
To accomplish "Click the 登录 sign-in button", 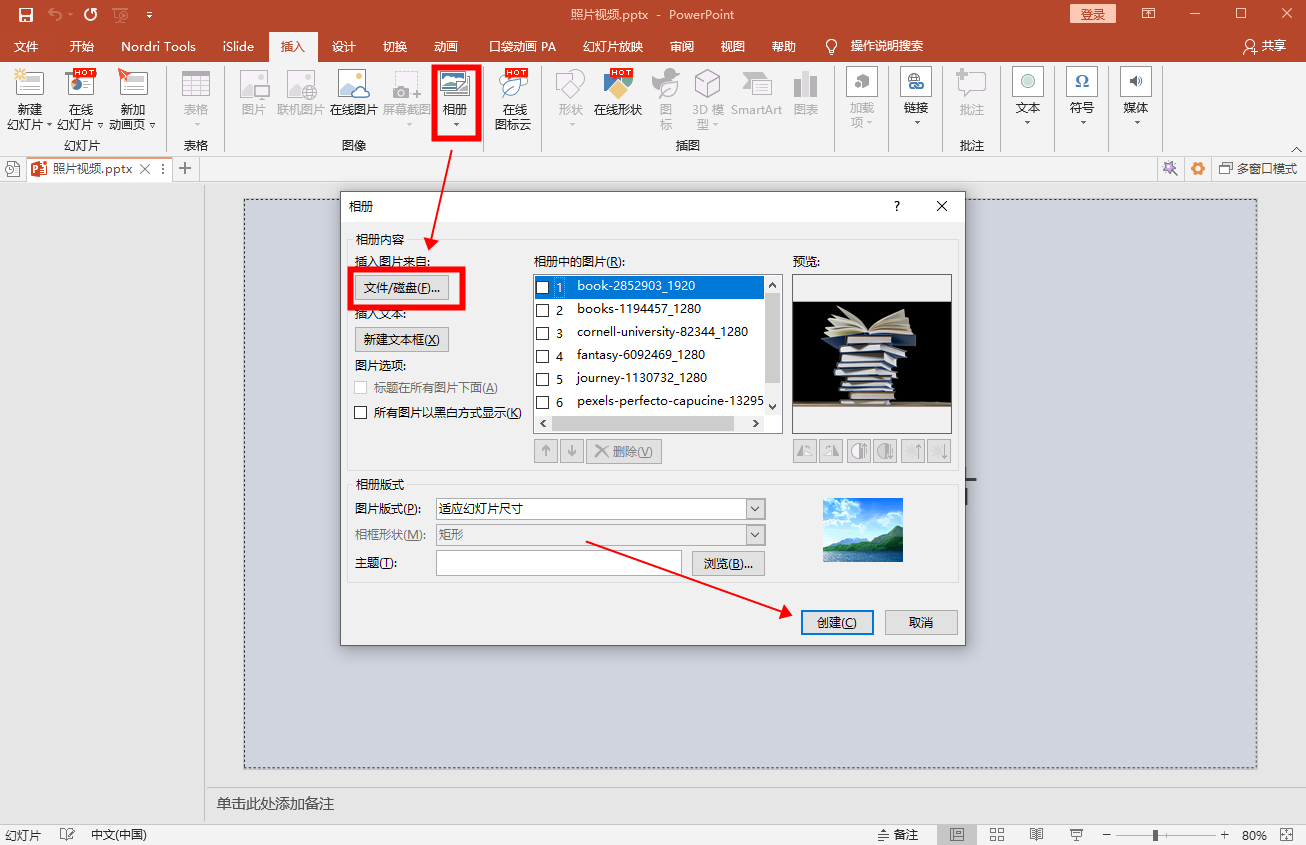I will 1093,14.
